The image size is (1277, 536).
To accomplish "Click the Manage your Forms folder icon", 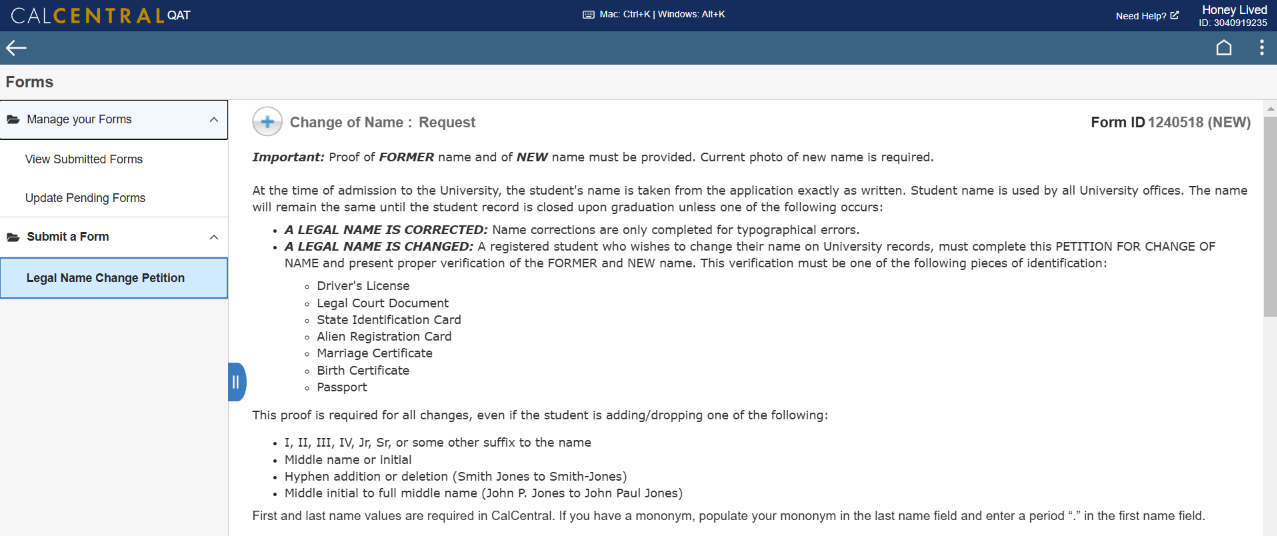I will pyautogui.click(x=14, y=120).
